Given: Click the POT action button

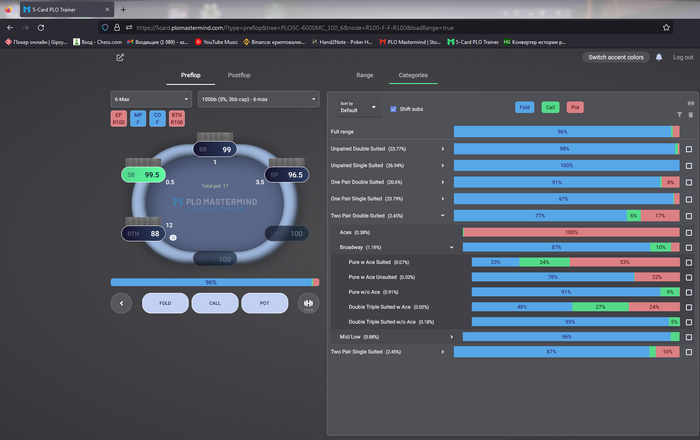Looking at the screenshot, I should point(265,303).
